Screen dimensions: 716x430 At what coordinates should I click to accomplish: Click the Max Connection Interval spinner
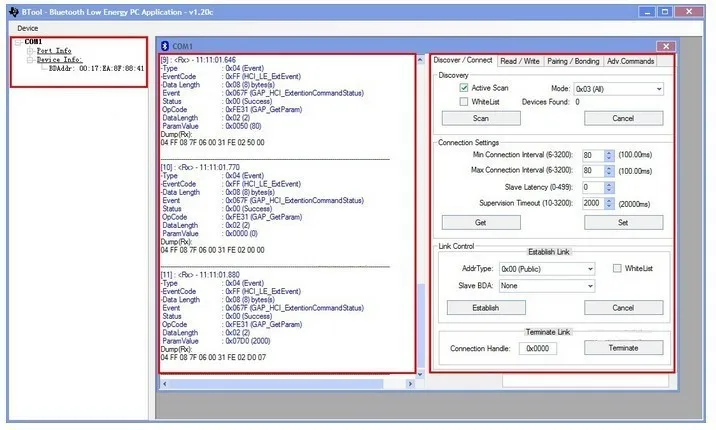tap(609, 171)
